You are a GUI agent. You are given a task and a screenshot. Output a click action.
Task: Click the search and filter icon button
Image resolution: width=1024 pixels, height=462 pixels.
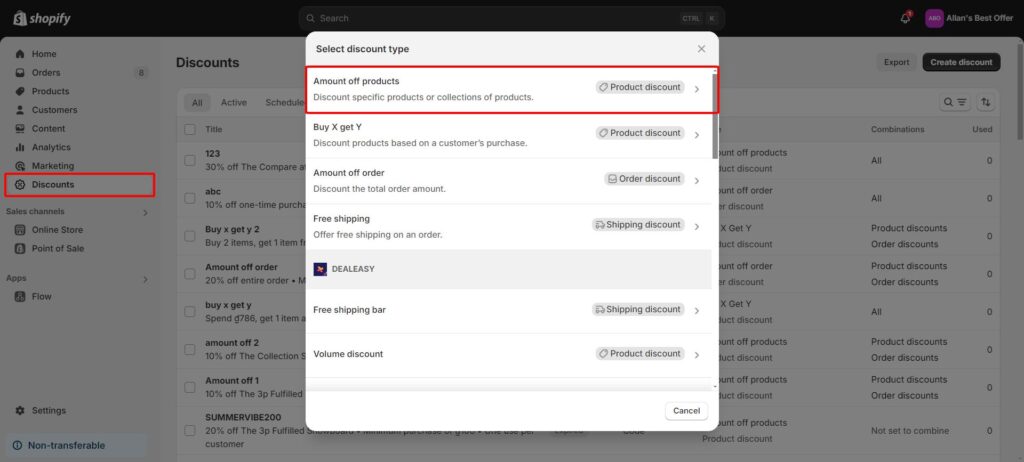coord(955,103)
